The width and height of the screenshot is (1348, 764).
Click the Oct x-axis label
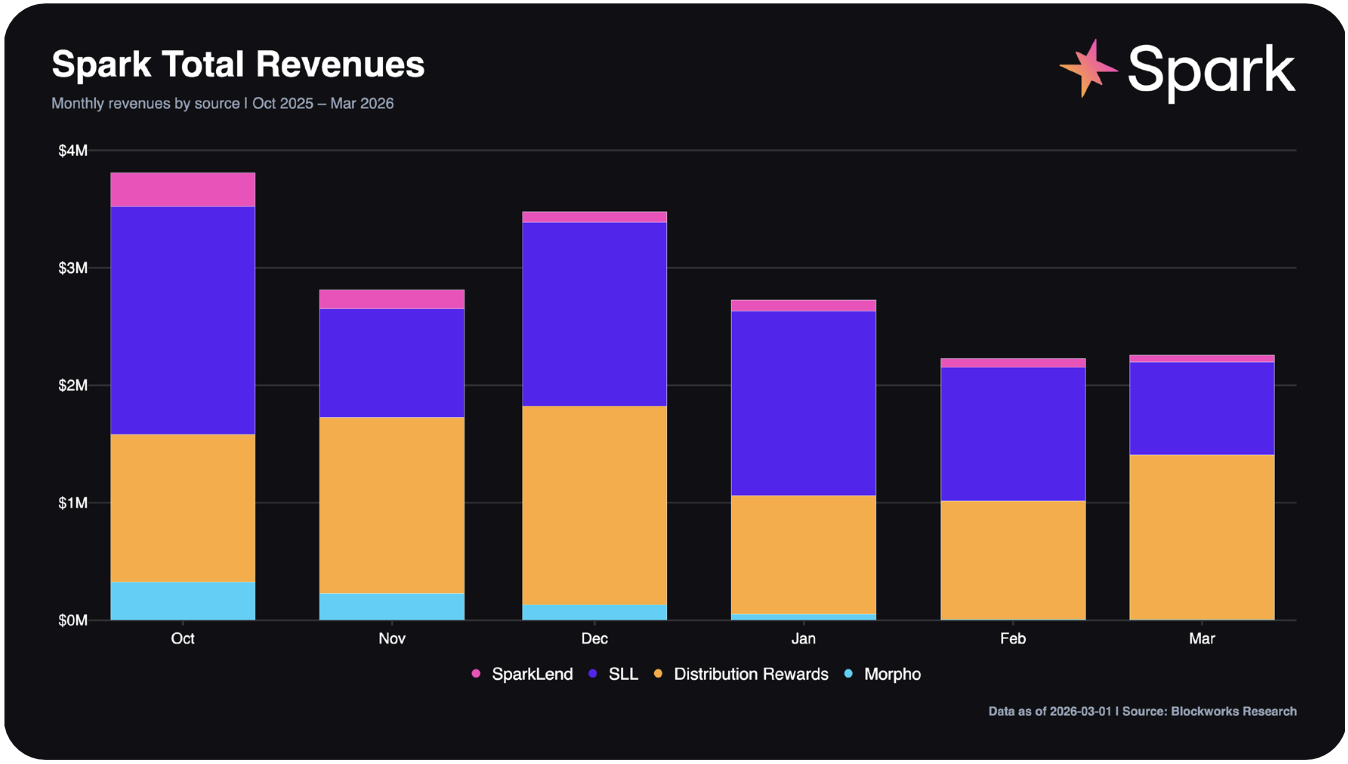[183, 639]
